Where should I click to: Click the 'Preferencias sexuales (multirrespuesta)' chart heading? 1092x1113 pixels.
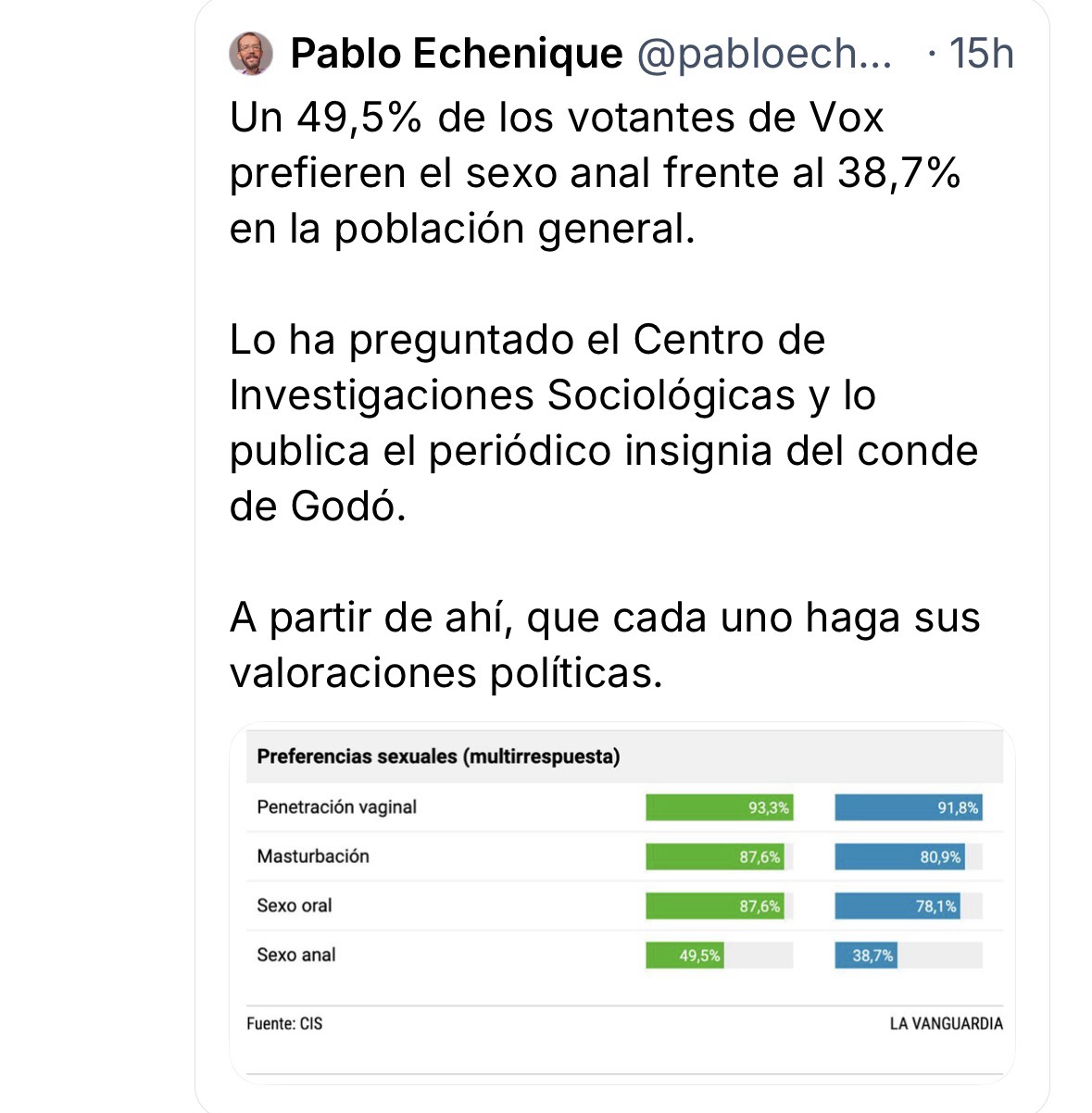point(438,757)
